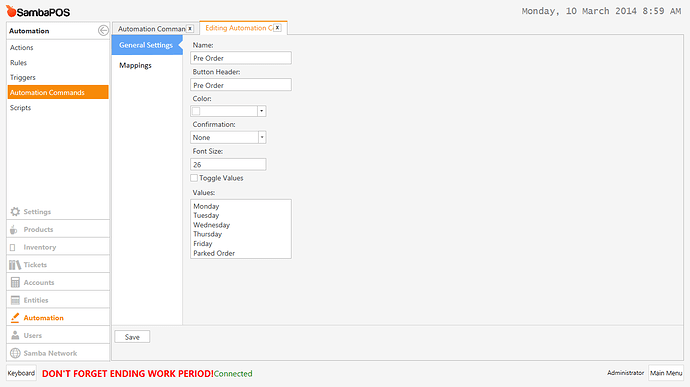690x387 pixels.
Task: Click the Automation pencil icon
Action: pos(15,317)
